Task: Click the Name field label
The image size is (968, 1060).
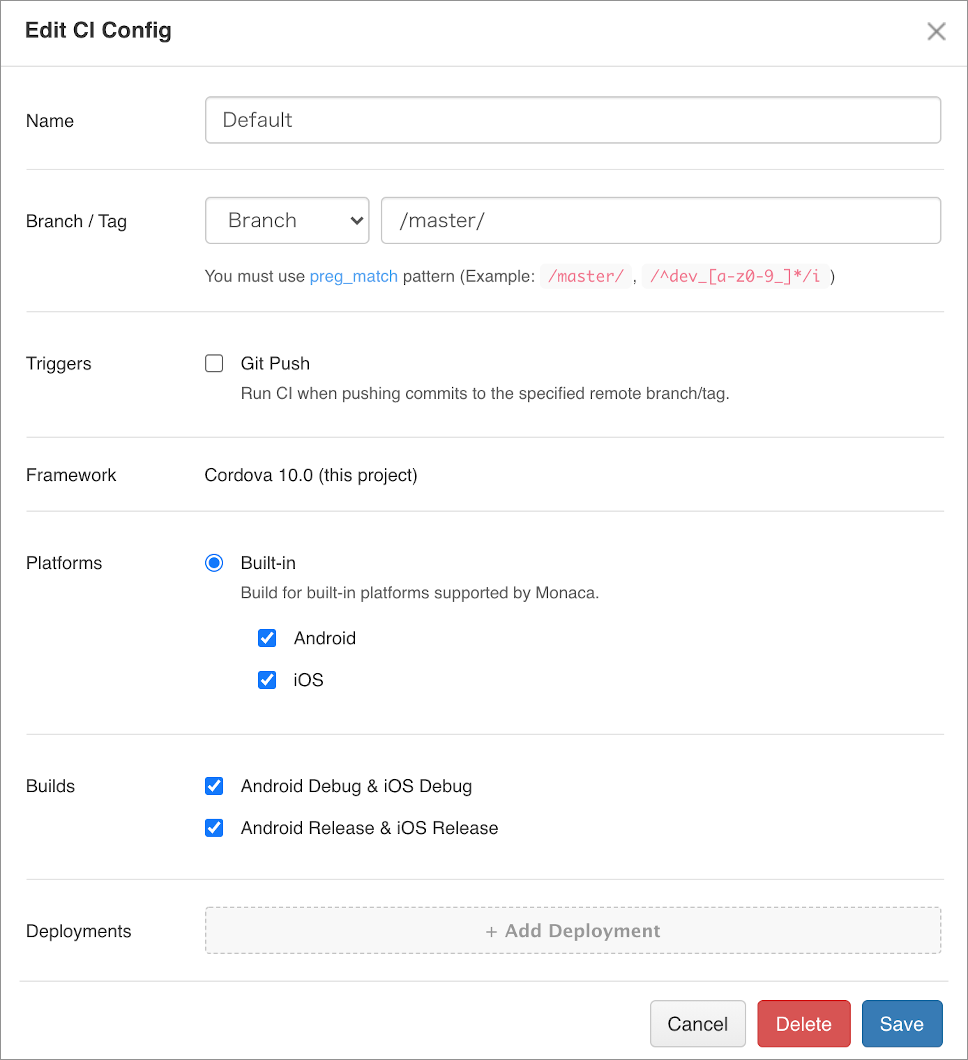Action: (50, 121)
